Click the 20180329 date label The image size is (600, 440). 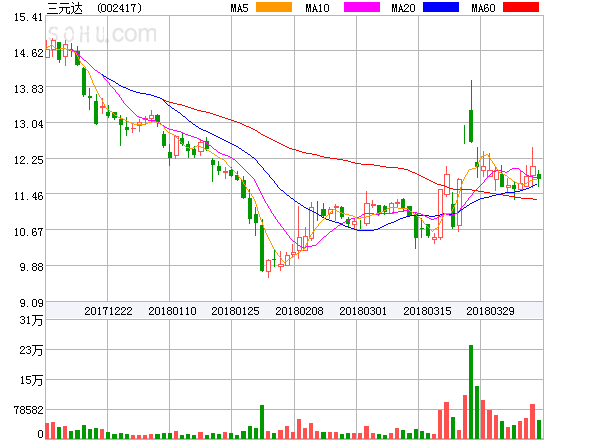click(x=490, y=311)
